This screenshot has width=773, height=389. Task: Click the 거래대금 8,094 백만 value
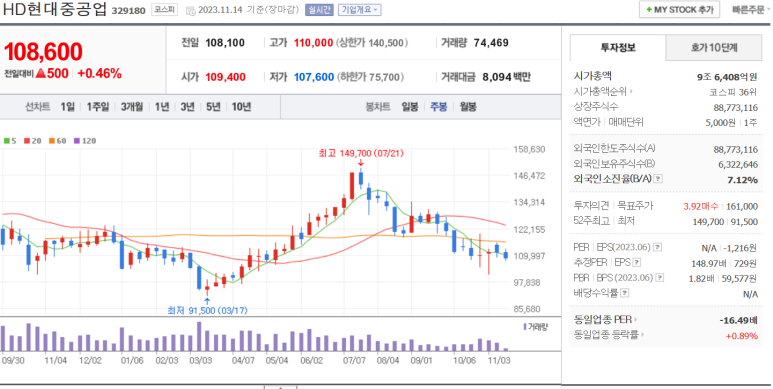click(506, 77)
